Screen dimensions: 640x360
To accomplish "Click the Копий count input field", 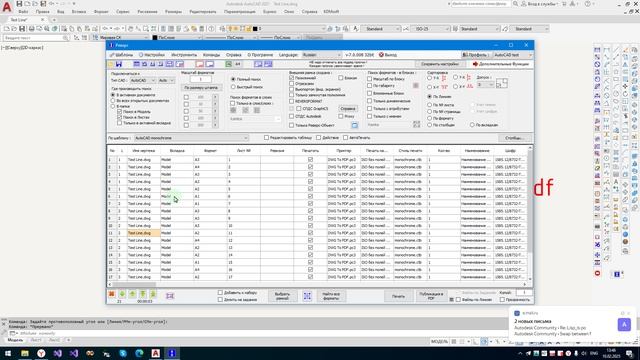I will [x=524, y=293].
